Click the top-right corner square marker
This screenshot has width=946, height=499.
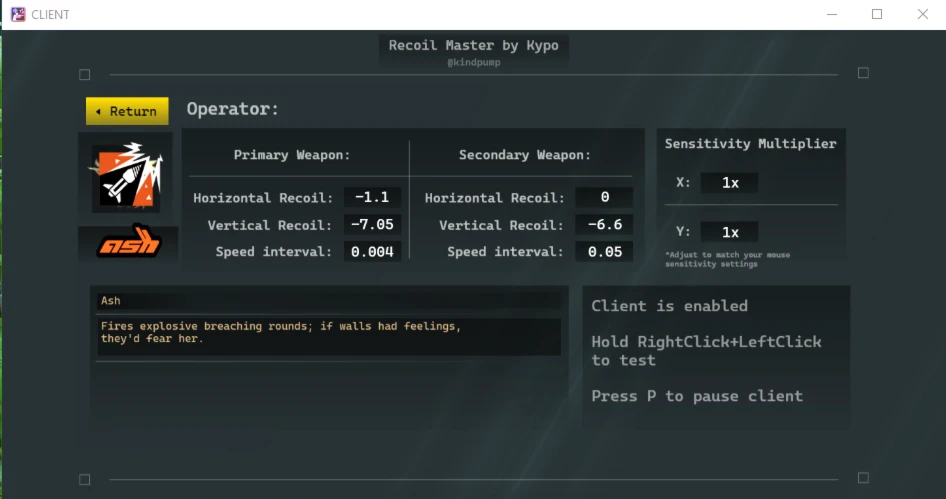tap(863, 73)
